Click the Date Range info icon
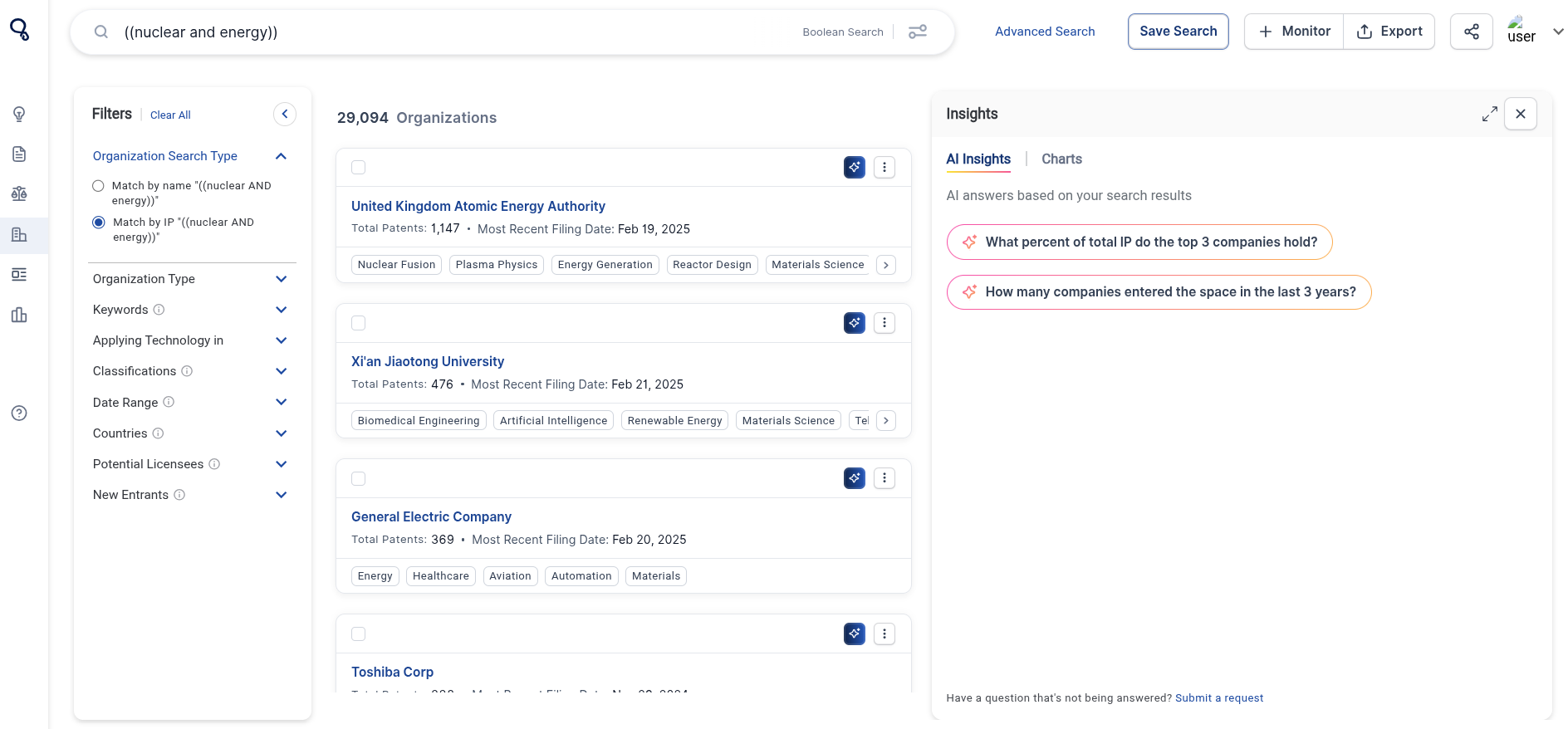This screenshot has height=729, width=1568. pos(169,402)
